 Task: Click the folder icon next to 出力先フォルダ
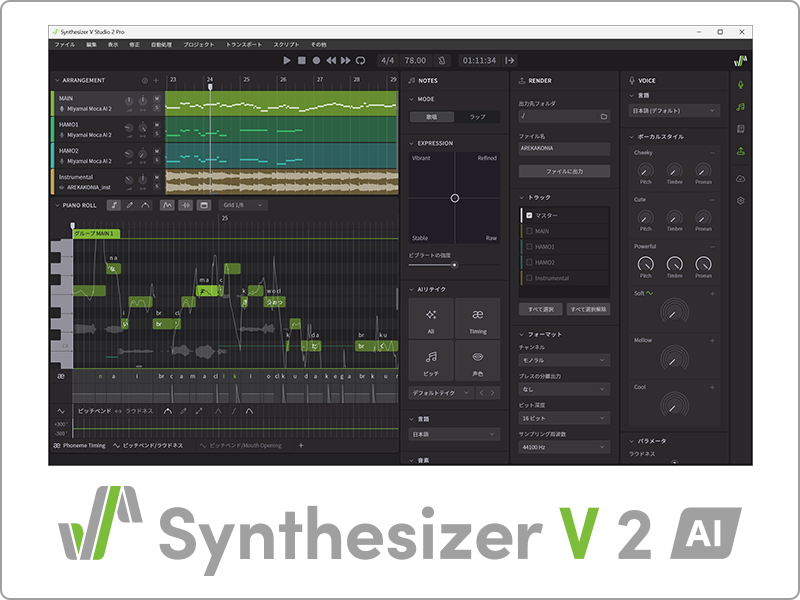pyautogui.click(x=604, y=116)
